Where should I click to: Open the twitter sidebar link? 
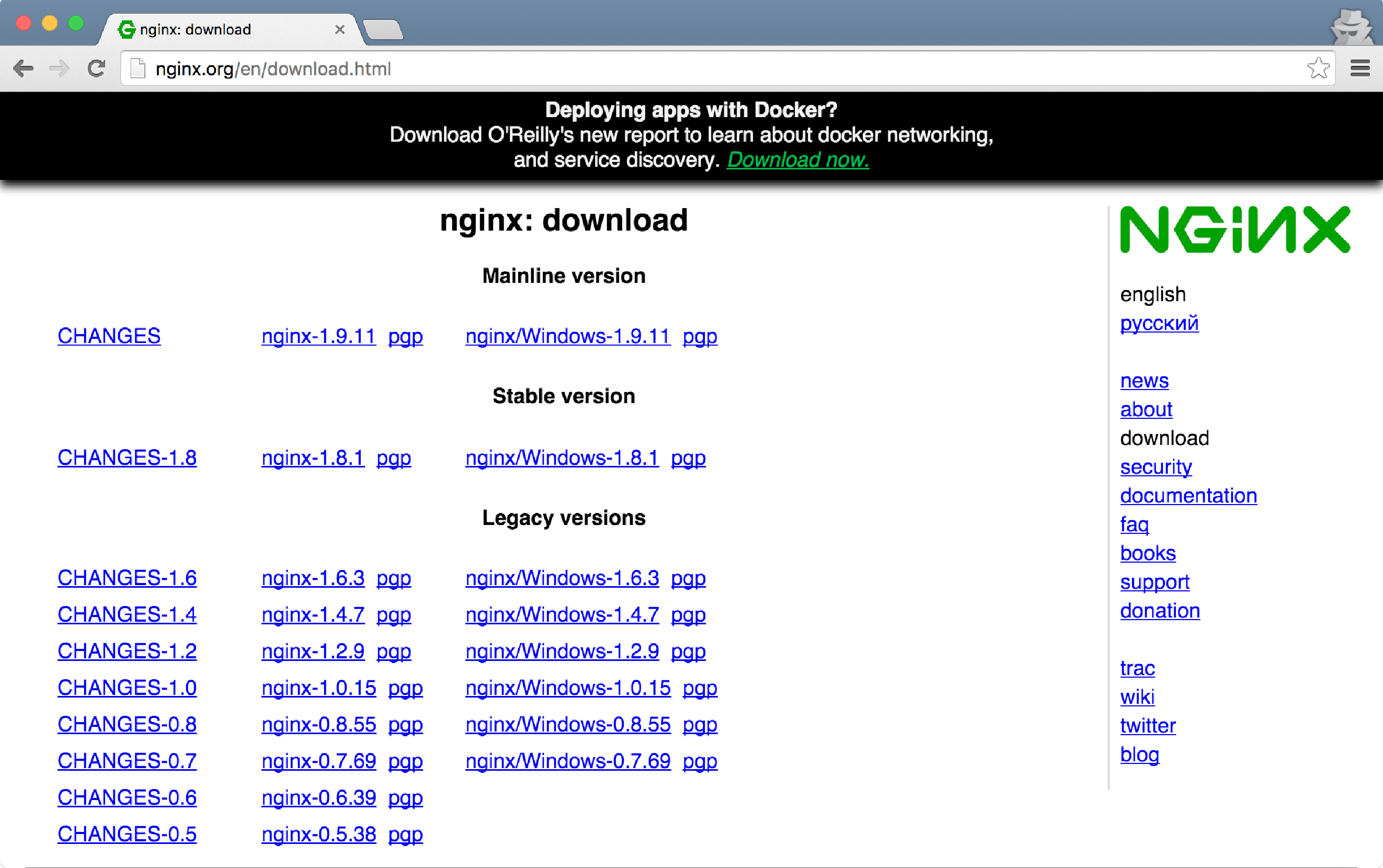(x=1148, y=726)
